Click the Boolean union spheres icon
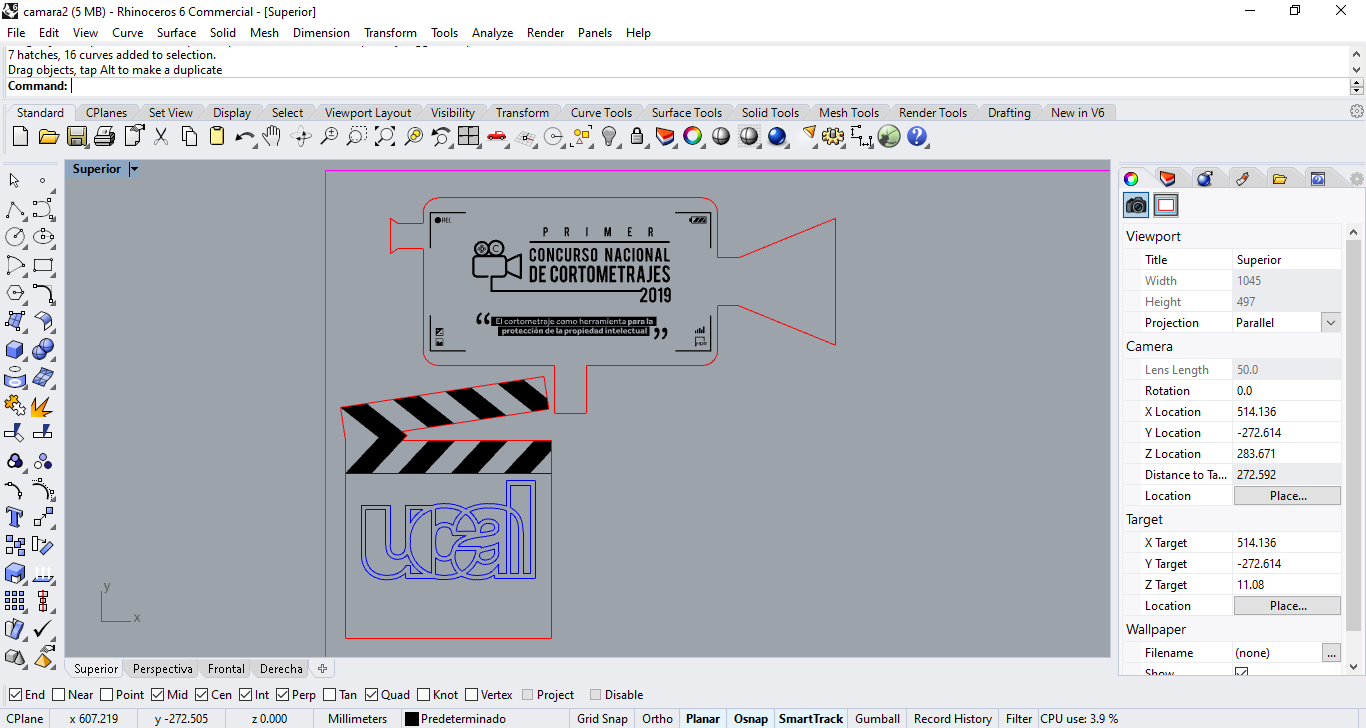 point(43,349)
